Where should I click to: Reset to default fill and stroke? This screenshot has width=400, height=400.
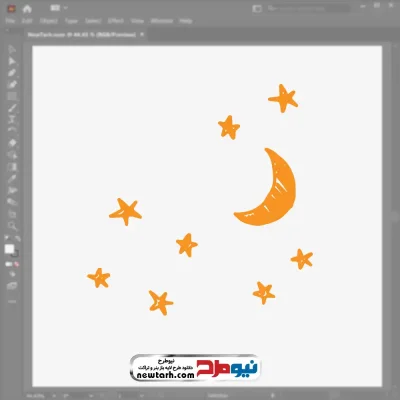coord(7,239)
